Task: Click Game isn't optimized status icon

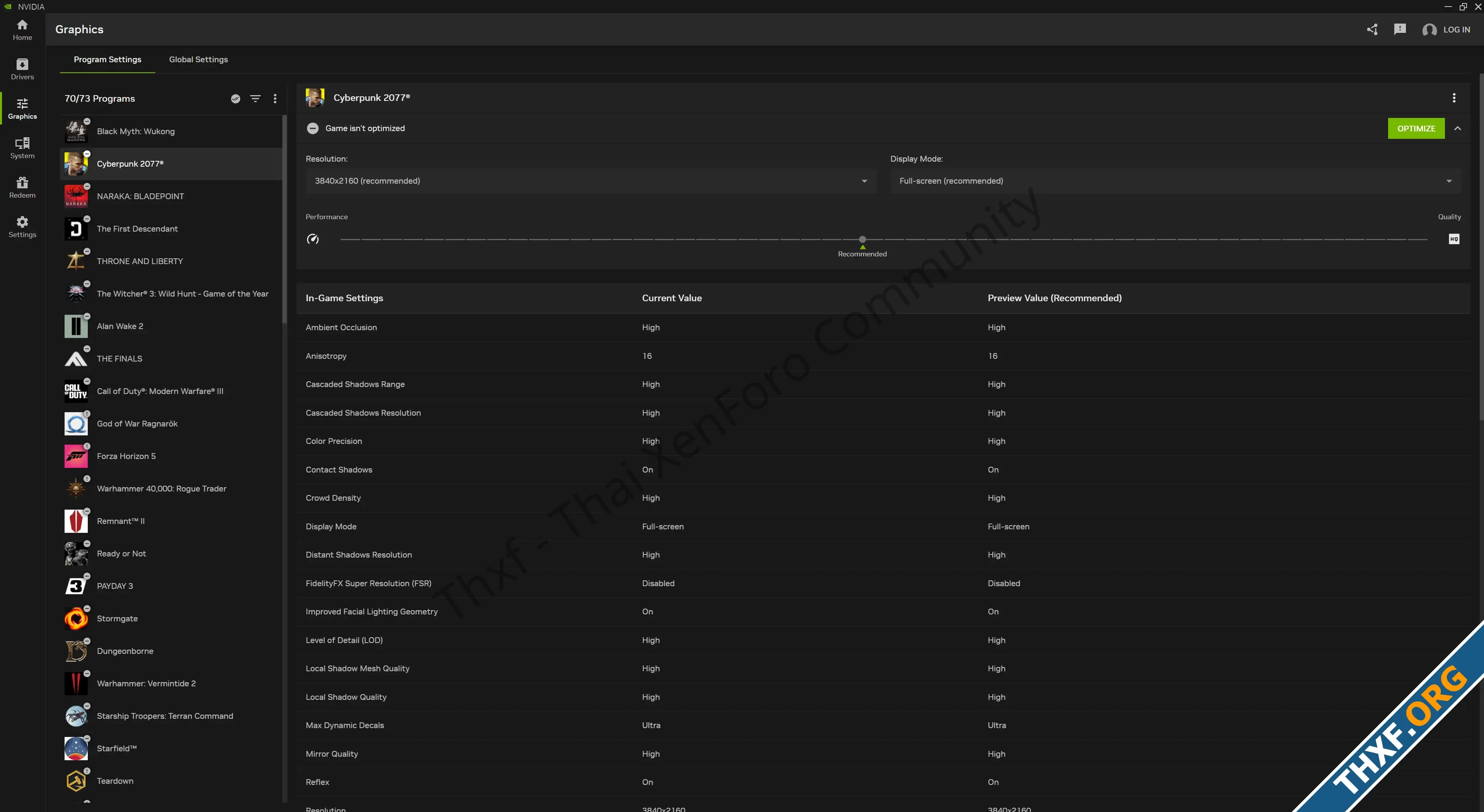Action: [x=313, y=128]
